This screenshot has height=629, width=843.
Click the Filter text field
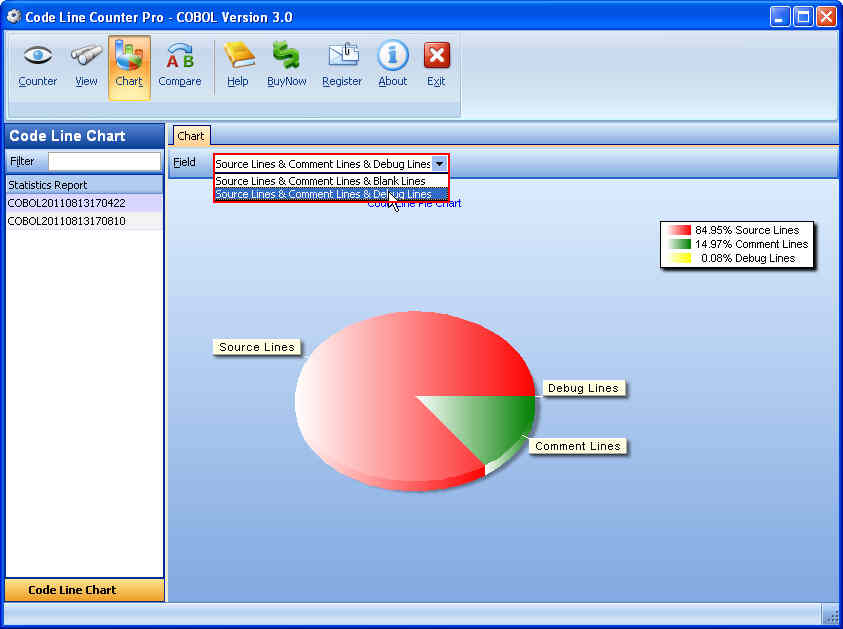tap(104, 161)
